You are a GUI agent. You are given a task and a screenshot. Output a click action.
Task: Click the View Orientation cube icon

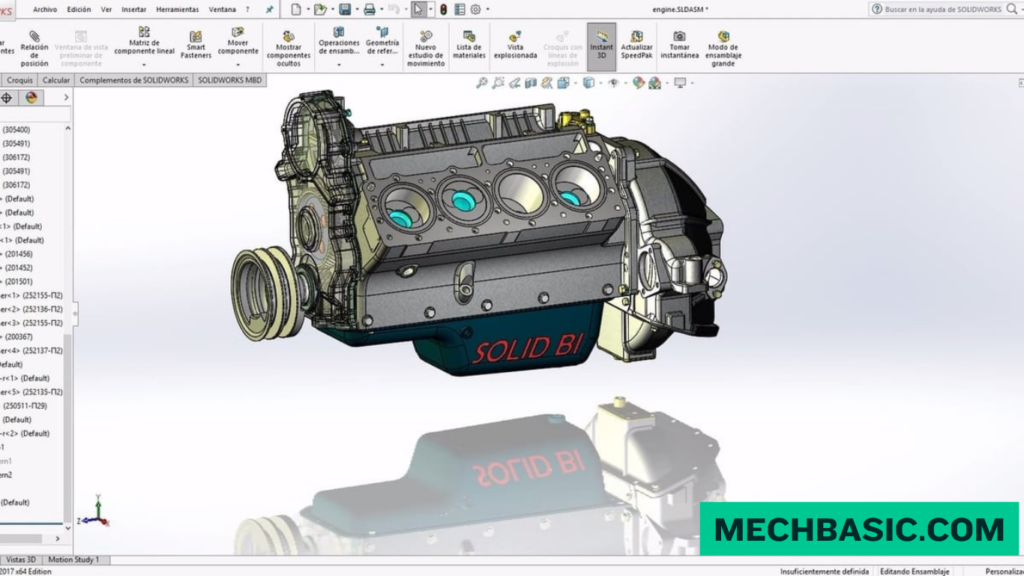point(563,83)
